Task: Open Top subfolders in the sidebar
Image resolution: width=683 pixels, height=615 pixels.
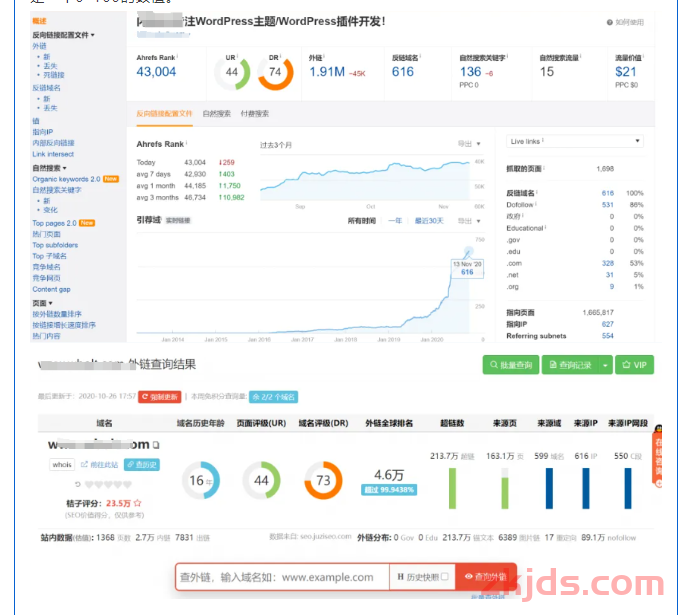Action: click(55, 245)
